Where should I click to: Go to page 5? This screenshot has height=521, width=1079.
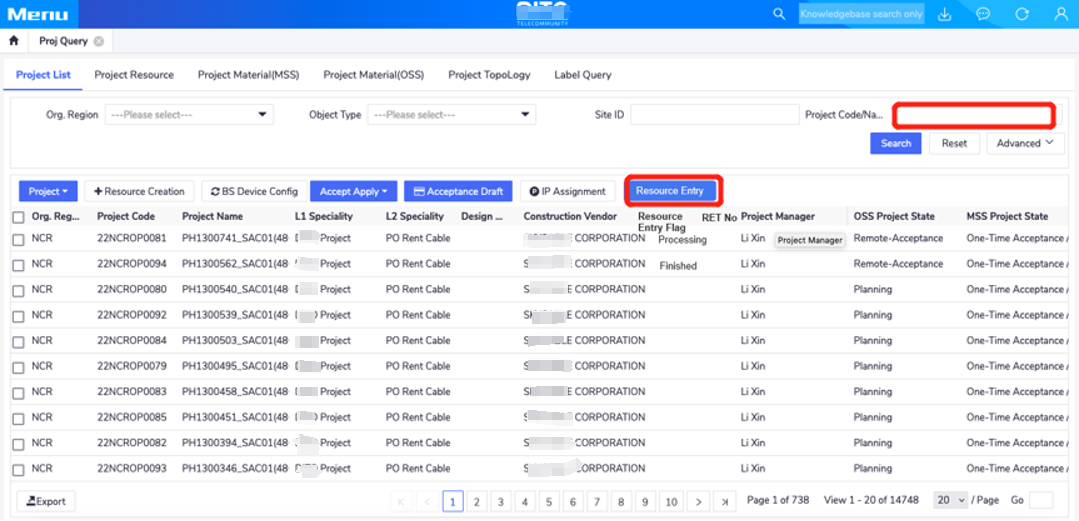point(548,502)
